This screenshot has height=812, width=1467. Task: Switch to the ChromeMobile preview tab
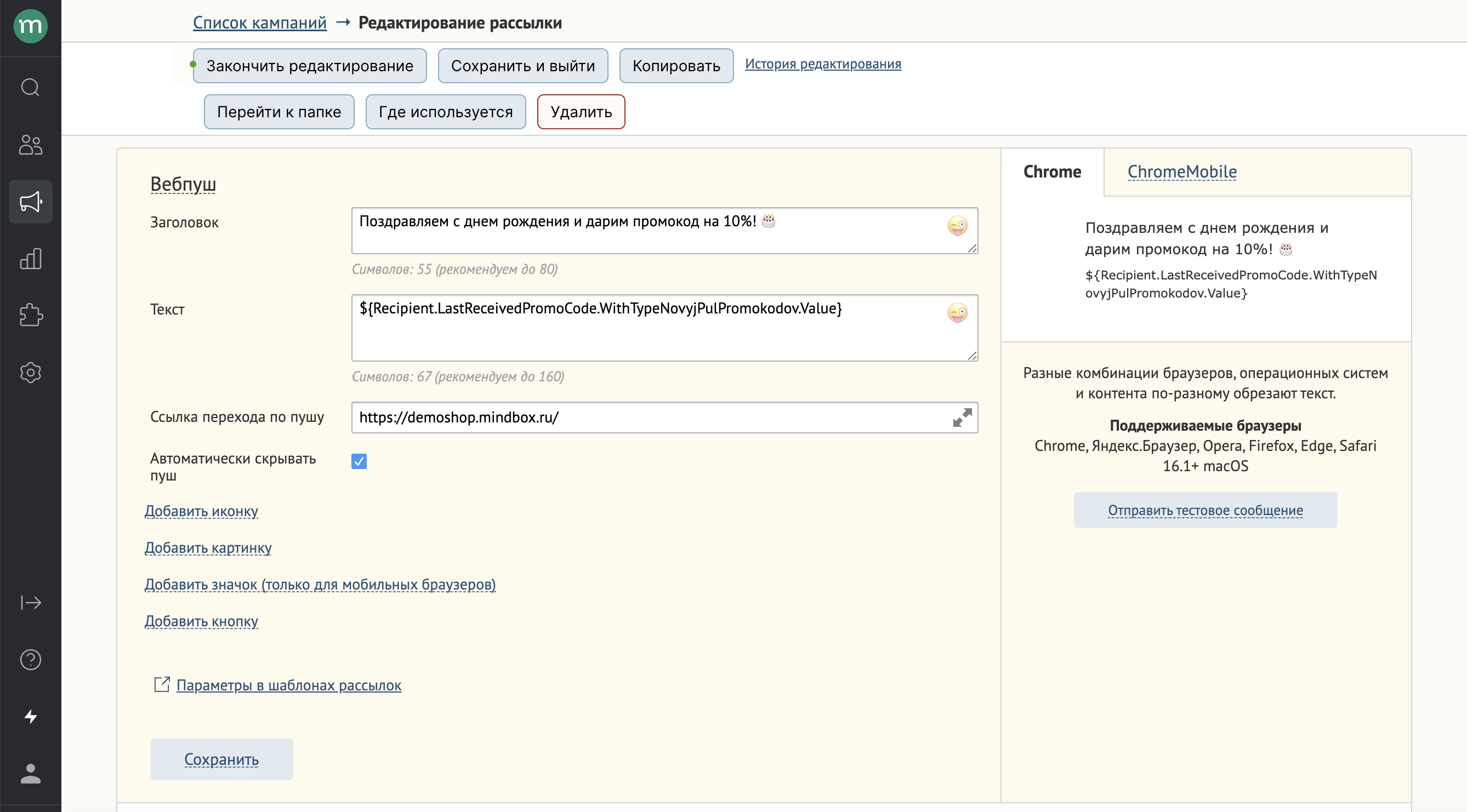click(x=1182, y=171)
